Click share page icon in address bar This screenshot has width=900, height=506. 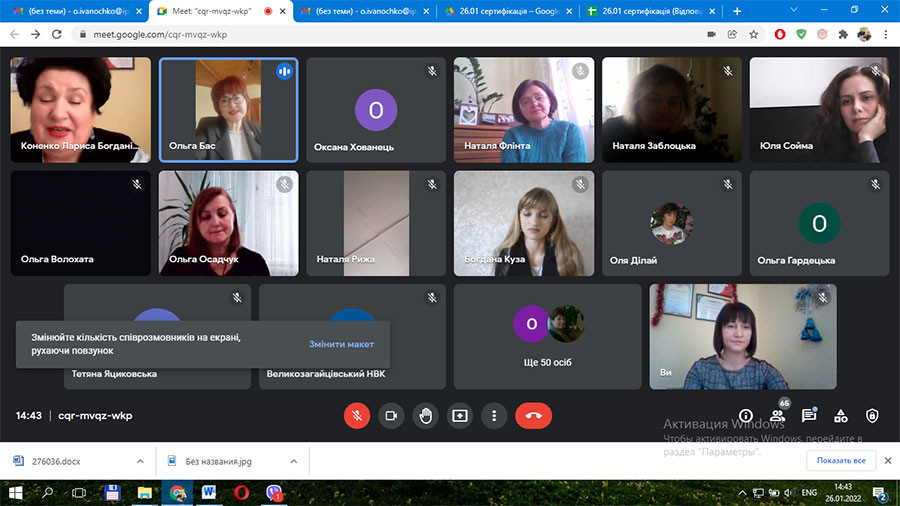click(x=732, y=34)
